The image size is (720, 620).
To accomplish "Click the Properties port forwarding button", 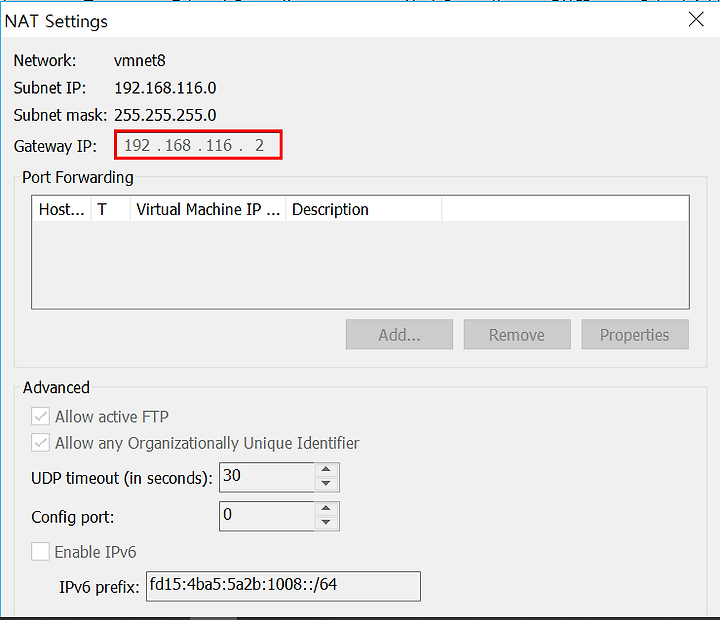I will point(635,334).
